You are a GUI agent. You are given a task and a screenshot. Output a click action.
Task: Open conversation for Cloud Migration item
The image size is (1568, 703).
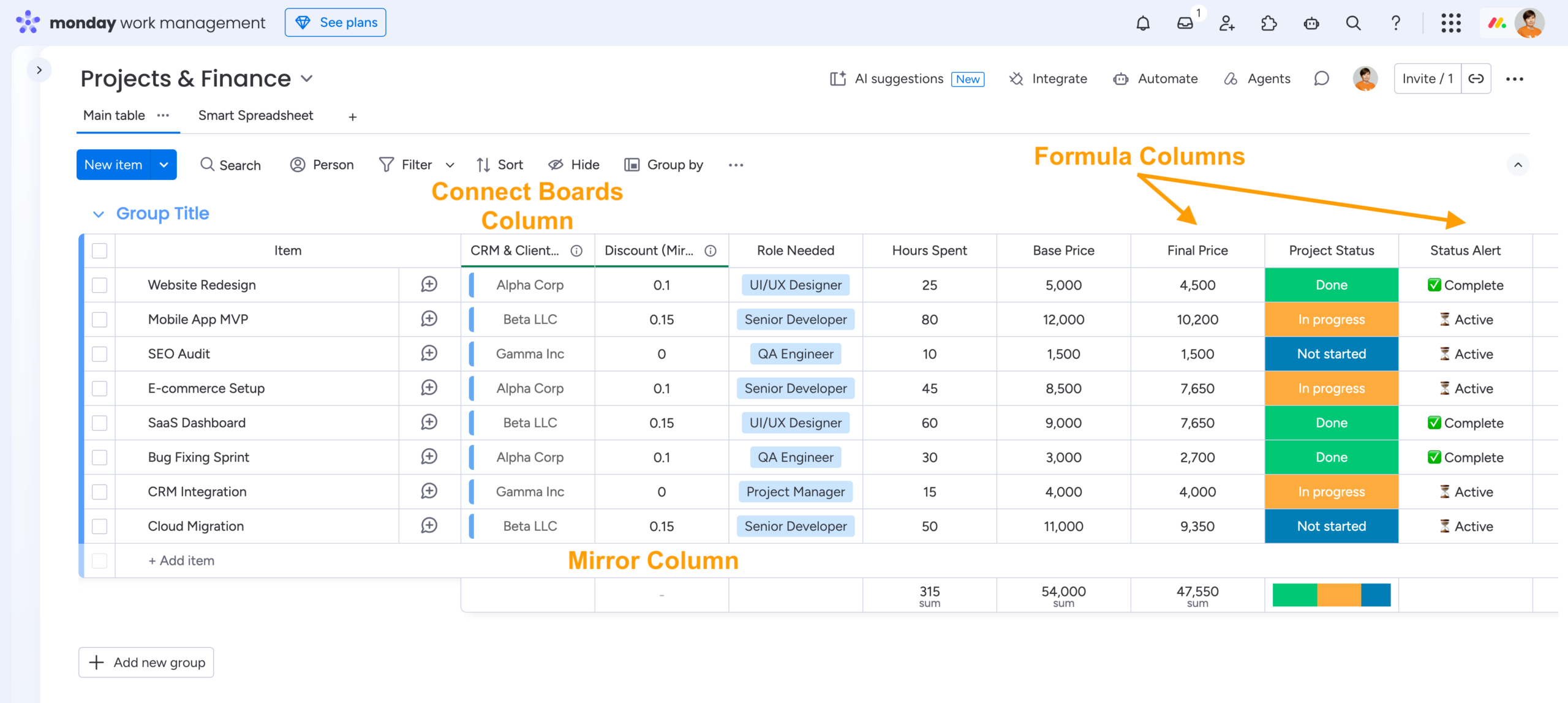pyautogui.click(x=429, y=525)
